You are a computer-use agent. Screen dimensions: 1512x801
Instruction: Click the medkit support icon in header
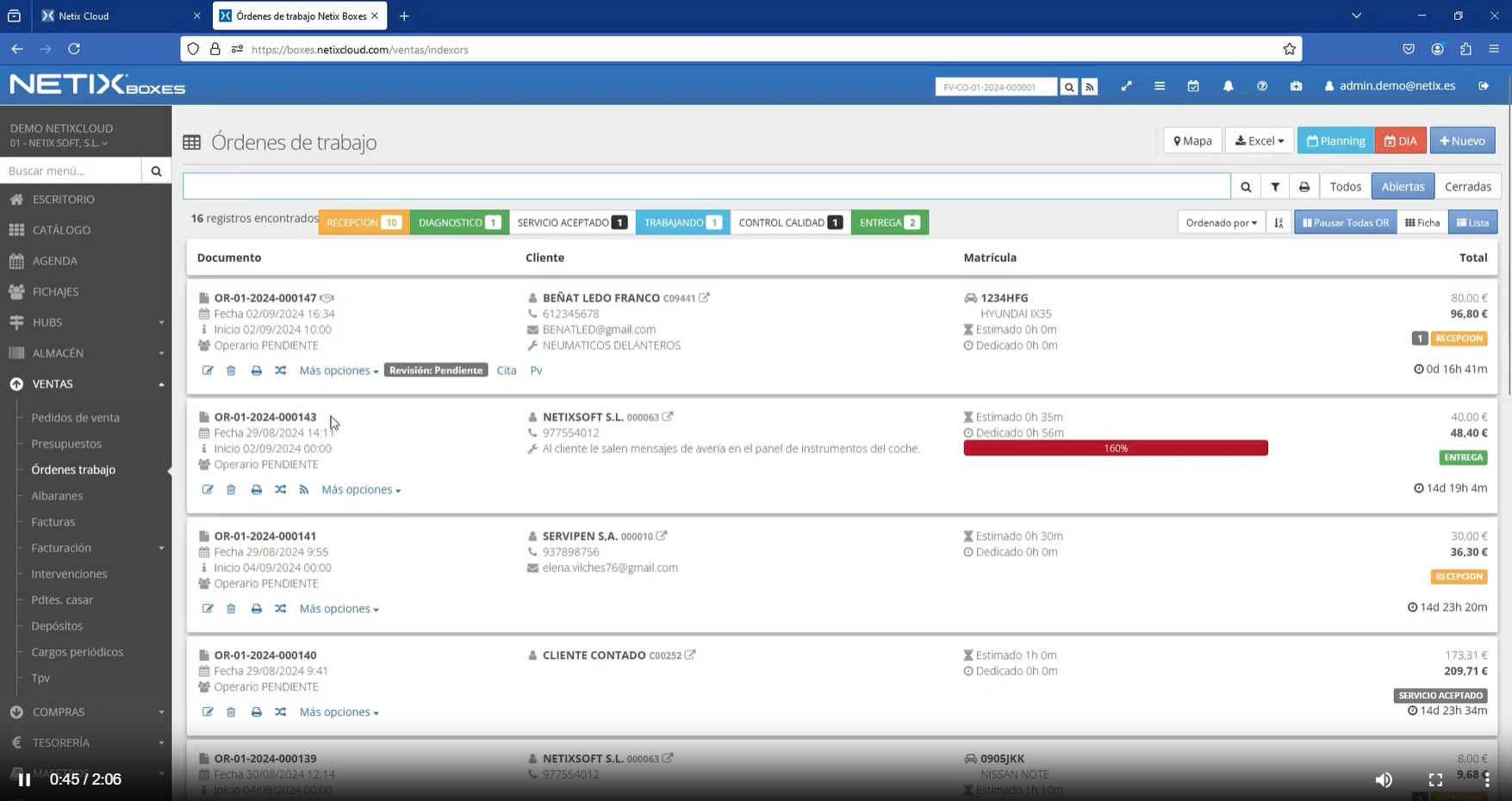1296,86
